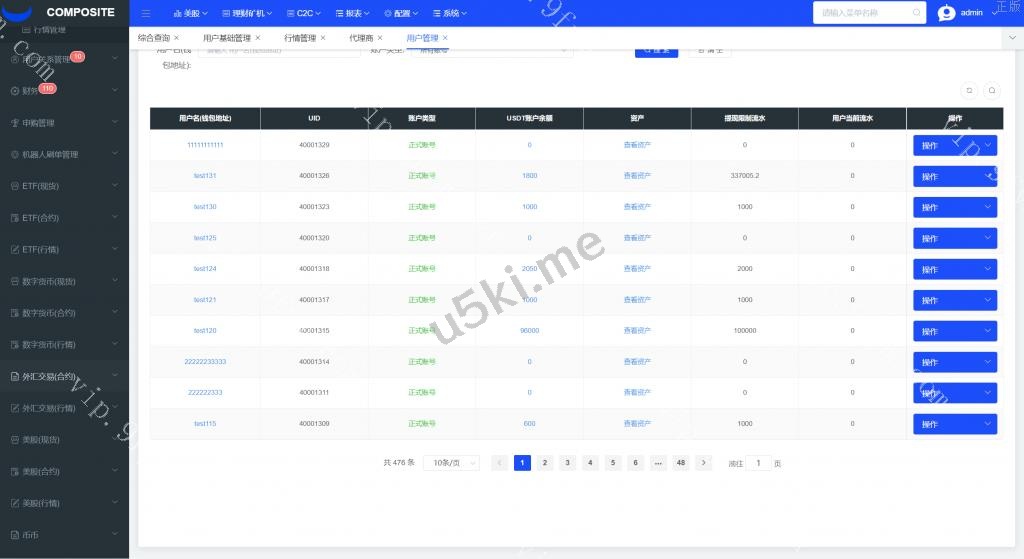Go to next page using right arrow
The image size is (1024, 559).
click(704, 463)
